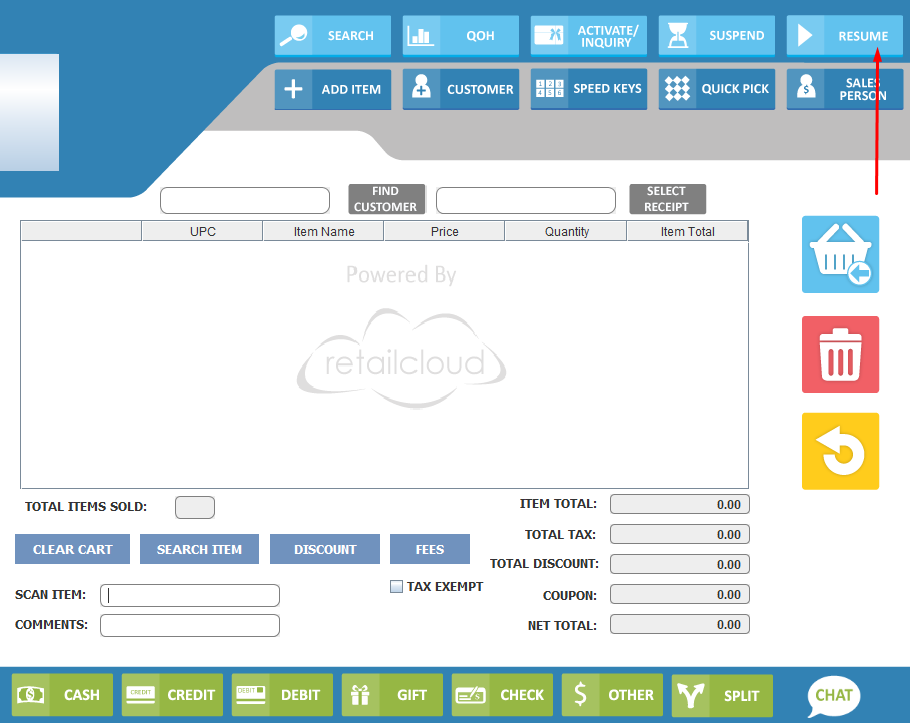Resume a suspended transaction
This screenshot has width=910, height=723.
pyautogui.click(x=844, y=35)
